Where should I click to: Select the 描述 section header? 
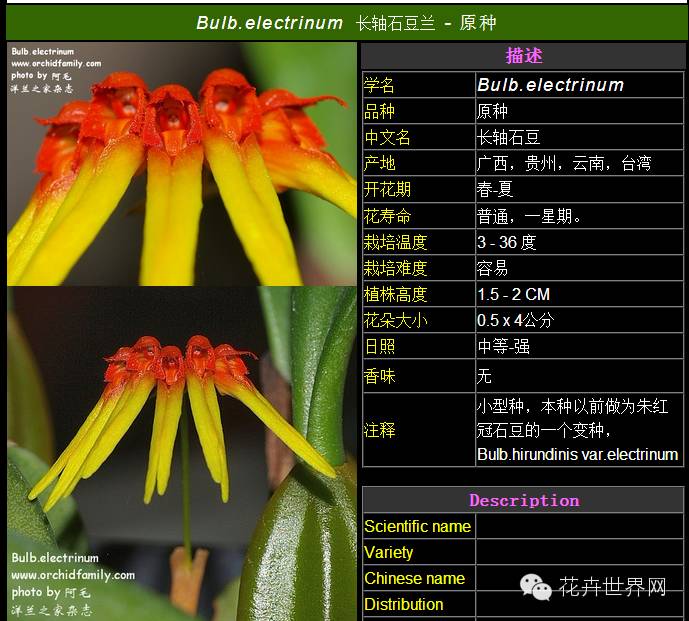(523, 56)
